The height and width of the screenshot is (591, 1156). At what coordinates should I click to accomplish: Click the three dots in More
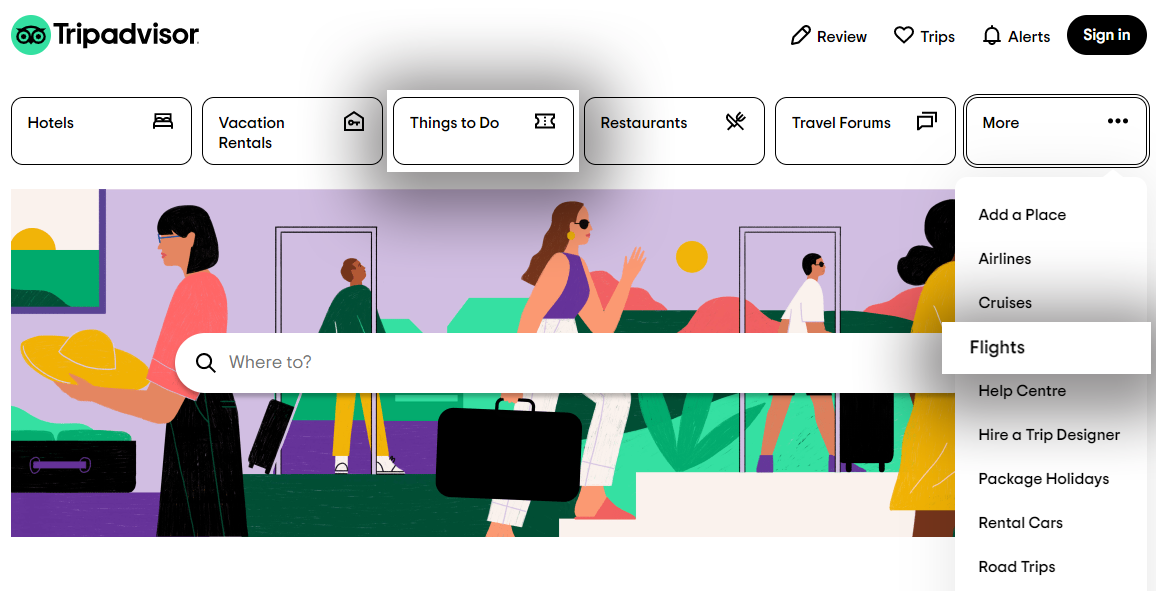tap(1118, 122)
